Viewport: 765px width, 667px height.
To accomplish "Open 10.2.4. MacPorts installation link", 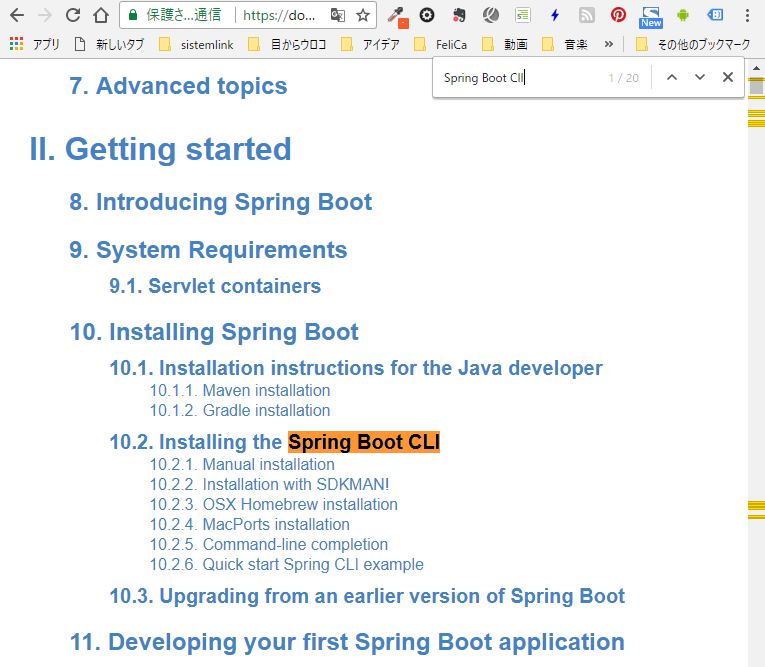I will click(250, 525).
